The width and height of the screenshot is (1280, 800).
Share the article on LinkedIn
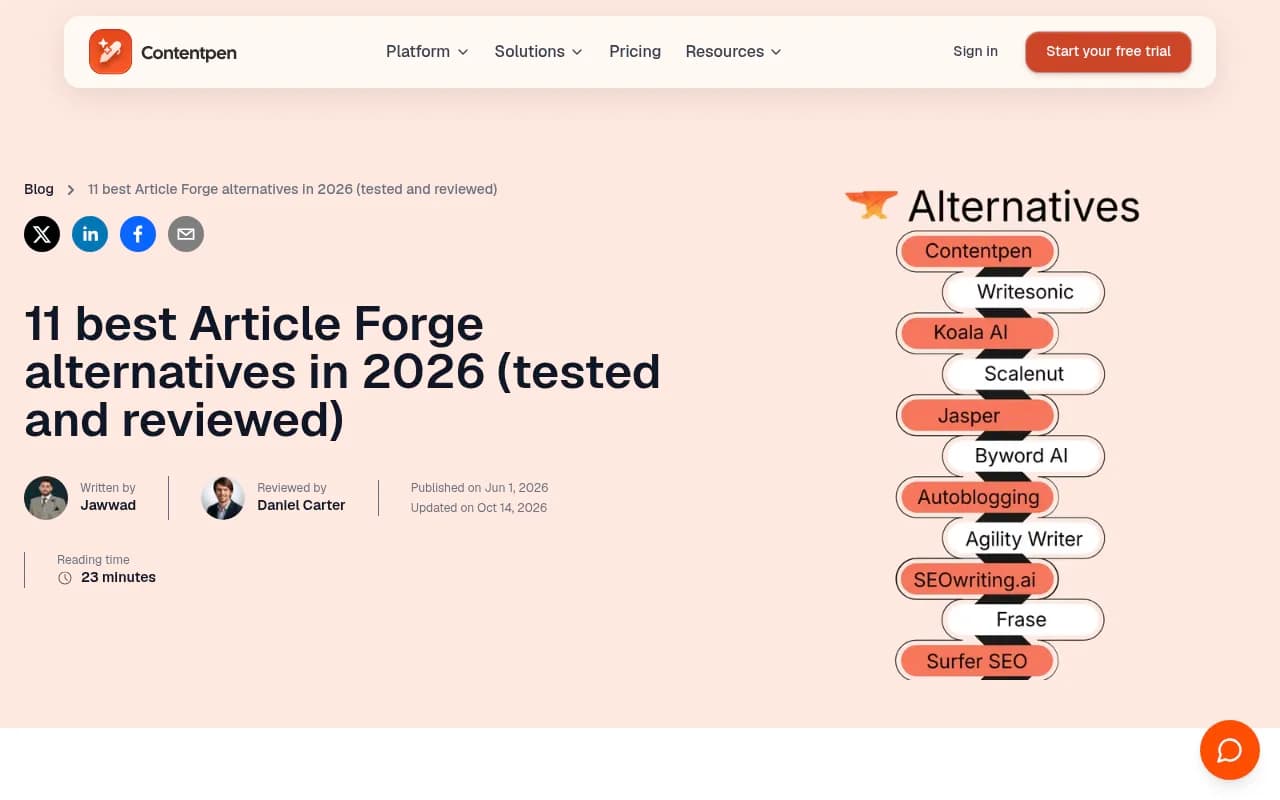click(90, 234)
